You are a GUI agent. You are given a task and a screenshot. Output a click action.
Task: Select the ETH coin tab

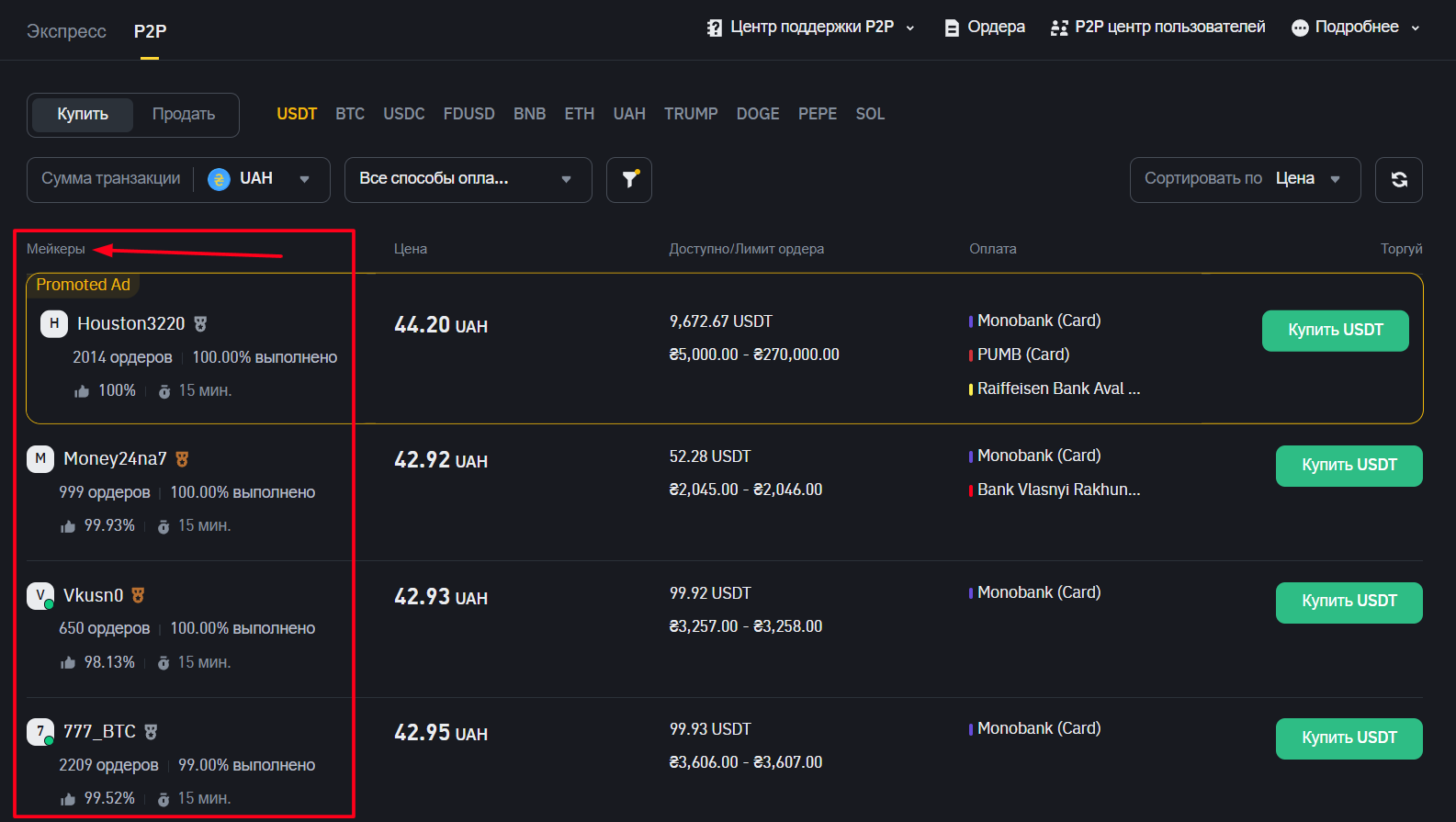(580, 114)
